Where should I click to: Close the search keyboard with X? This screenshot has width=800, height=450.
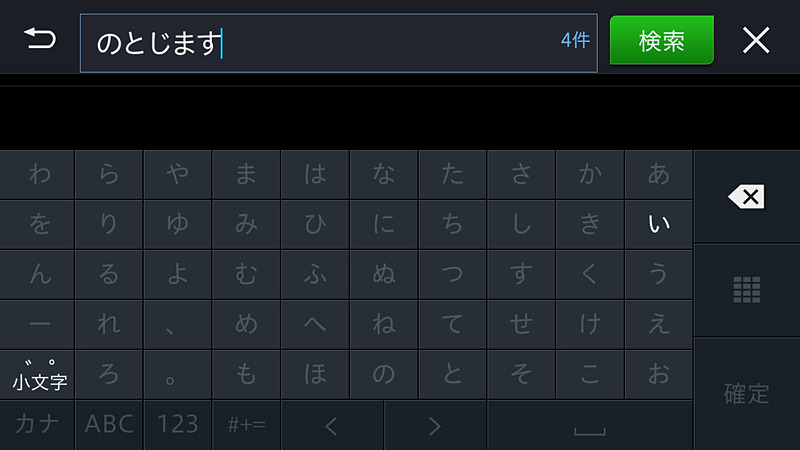[x=756, y=40]
